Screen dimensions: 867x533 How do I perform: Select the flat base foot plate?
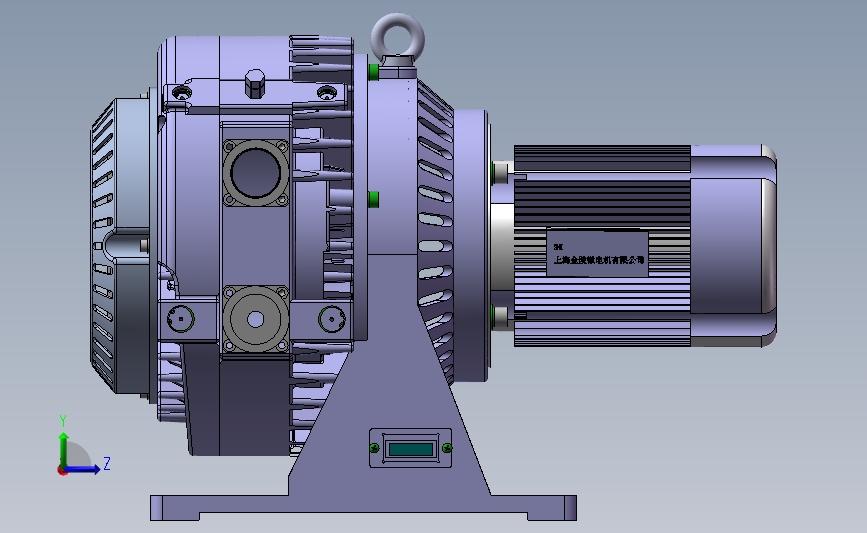click(363, 508)
